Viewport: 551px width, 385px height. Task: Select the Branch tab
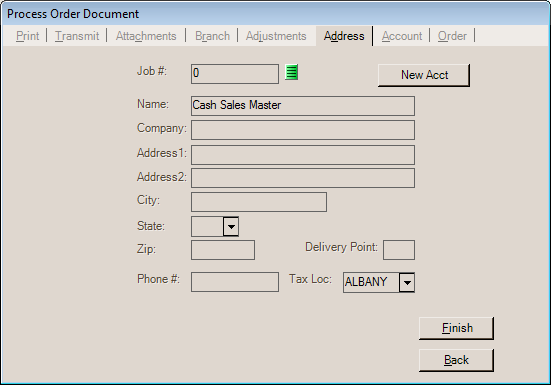[212, 36]
